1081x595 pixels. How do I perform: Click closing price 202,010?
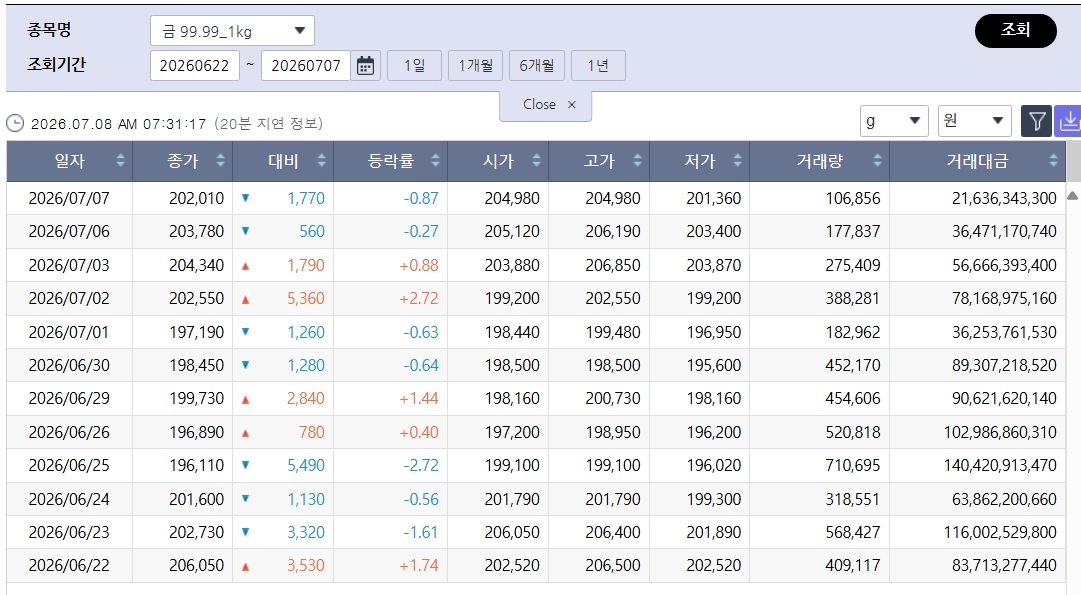[x=196, y=199]
